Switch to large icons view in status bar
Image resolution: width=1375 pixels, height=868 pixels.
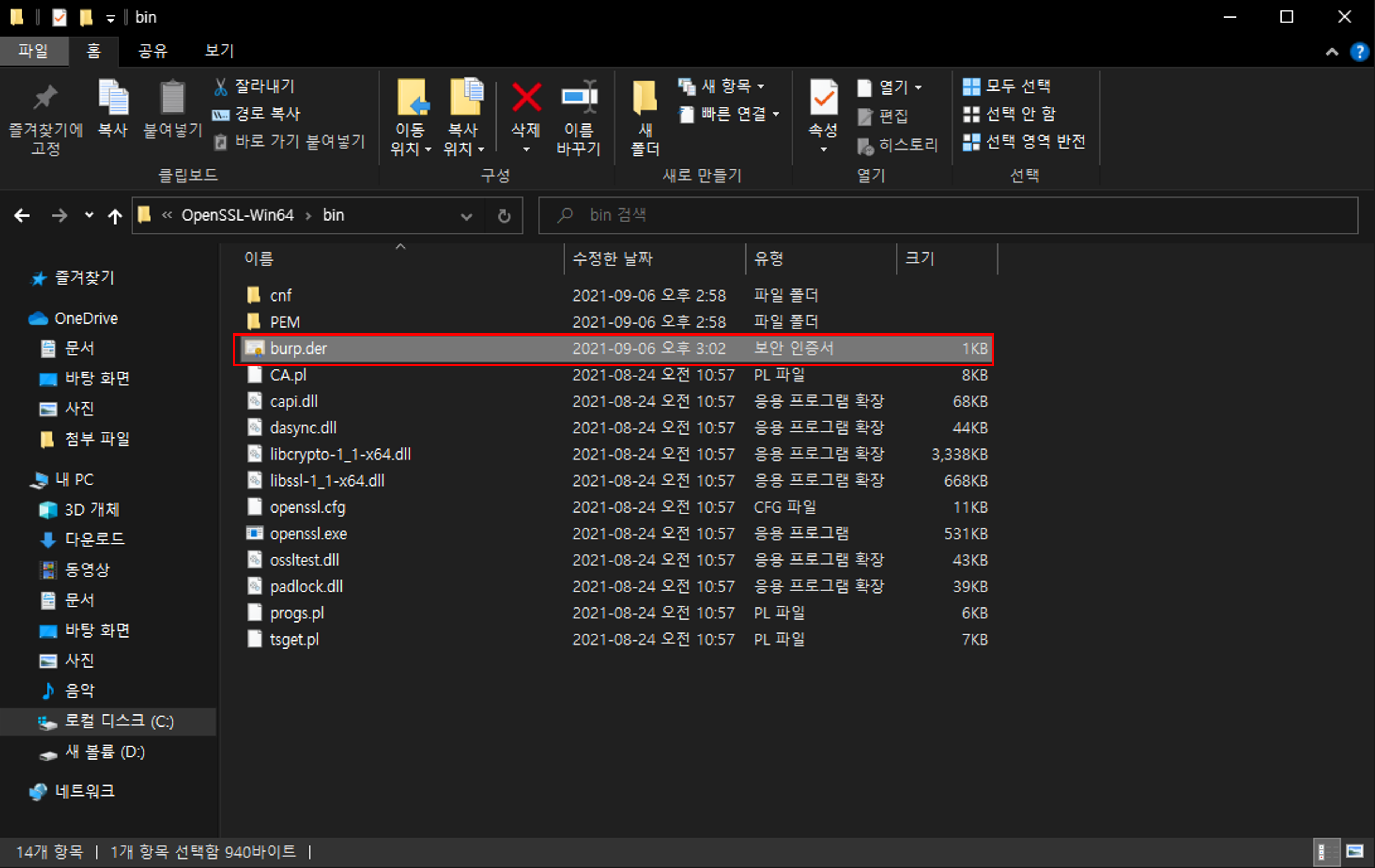click(x=1354, y=852)
